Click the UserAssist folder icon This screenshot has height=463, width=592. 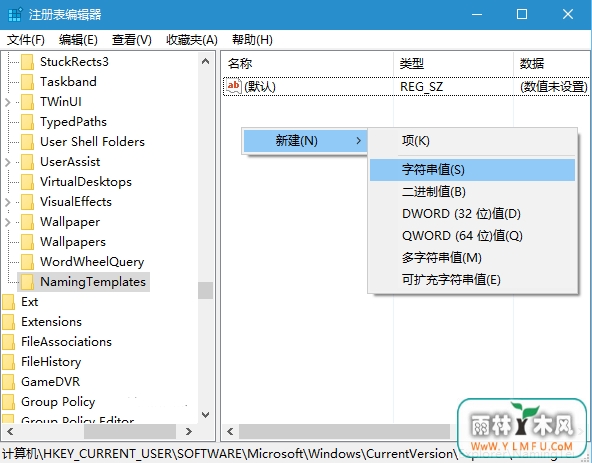coord(28,162)
